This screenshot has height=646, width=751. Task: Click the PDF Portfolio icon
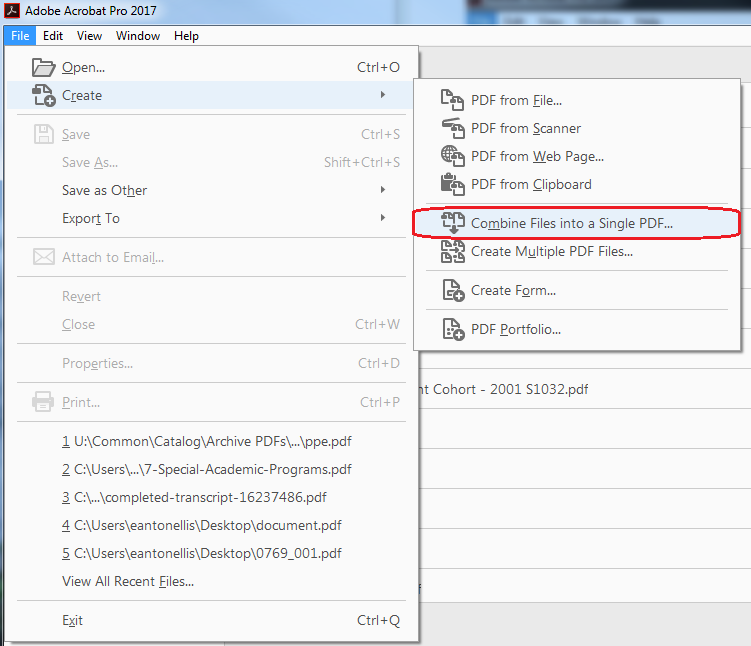(453, 329)
